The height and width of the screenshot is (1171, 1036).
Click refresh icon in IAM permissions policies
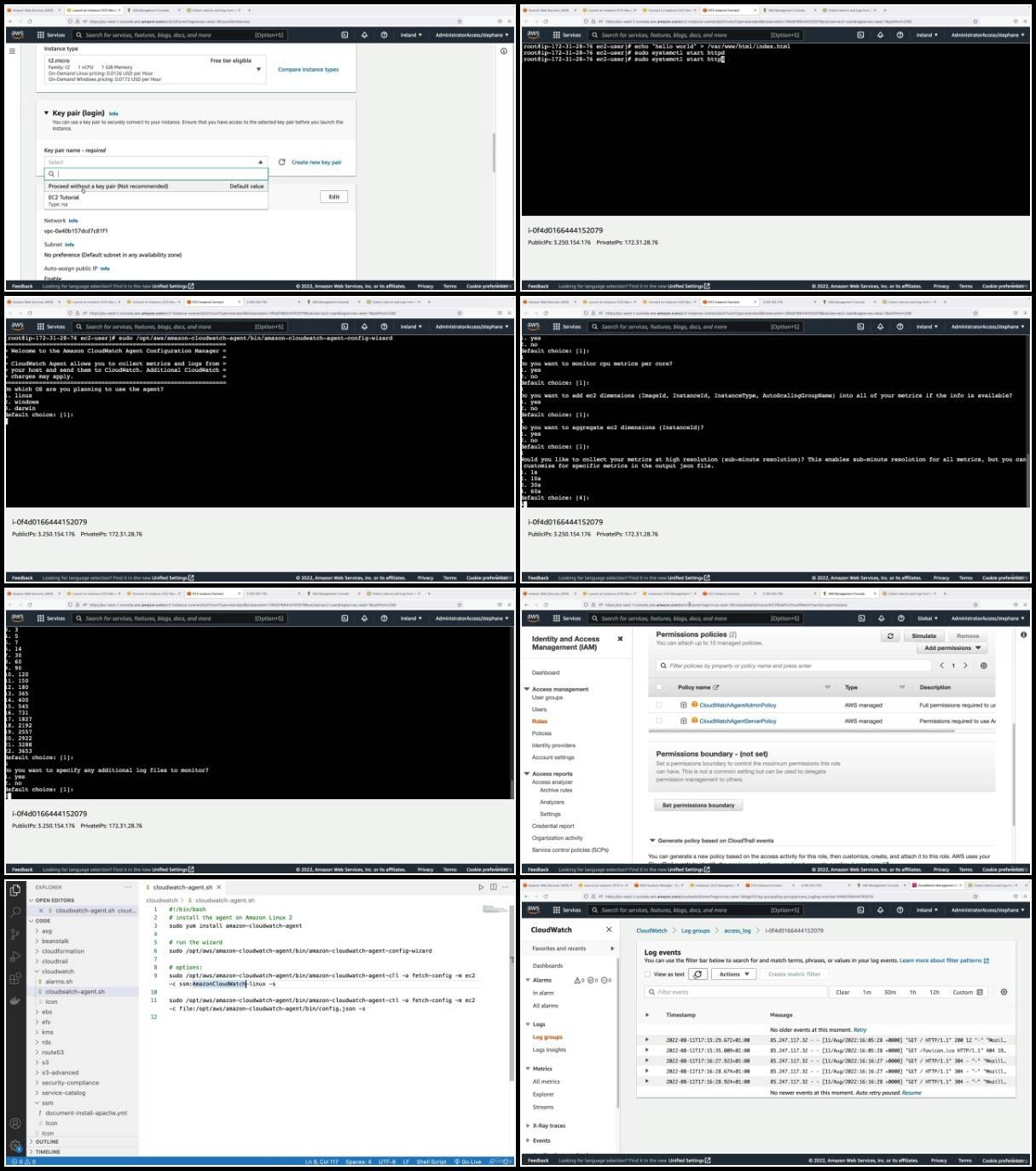[890, 636]
